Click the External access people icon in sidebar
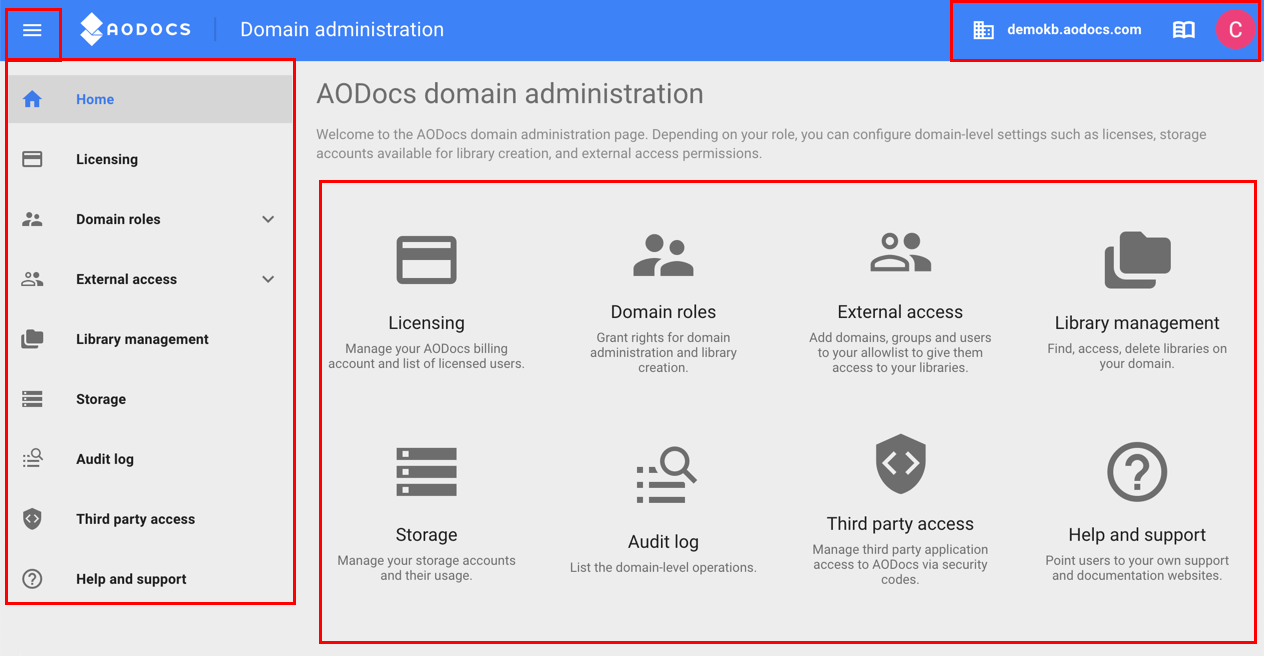Viewport: 1264px width, 656px height. tap(32, 279)
